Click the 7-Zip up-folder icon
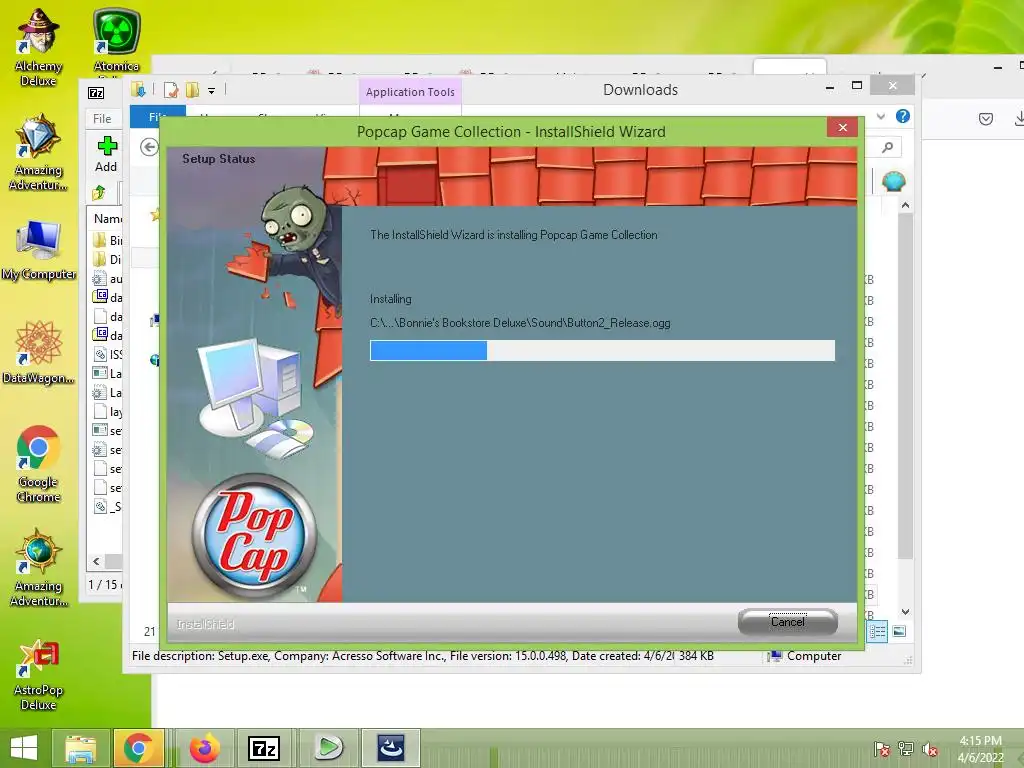1024x768 pixels. [99, 193]
